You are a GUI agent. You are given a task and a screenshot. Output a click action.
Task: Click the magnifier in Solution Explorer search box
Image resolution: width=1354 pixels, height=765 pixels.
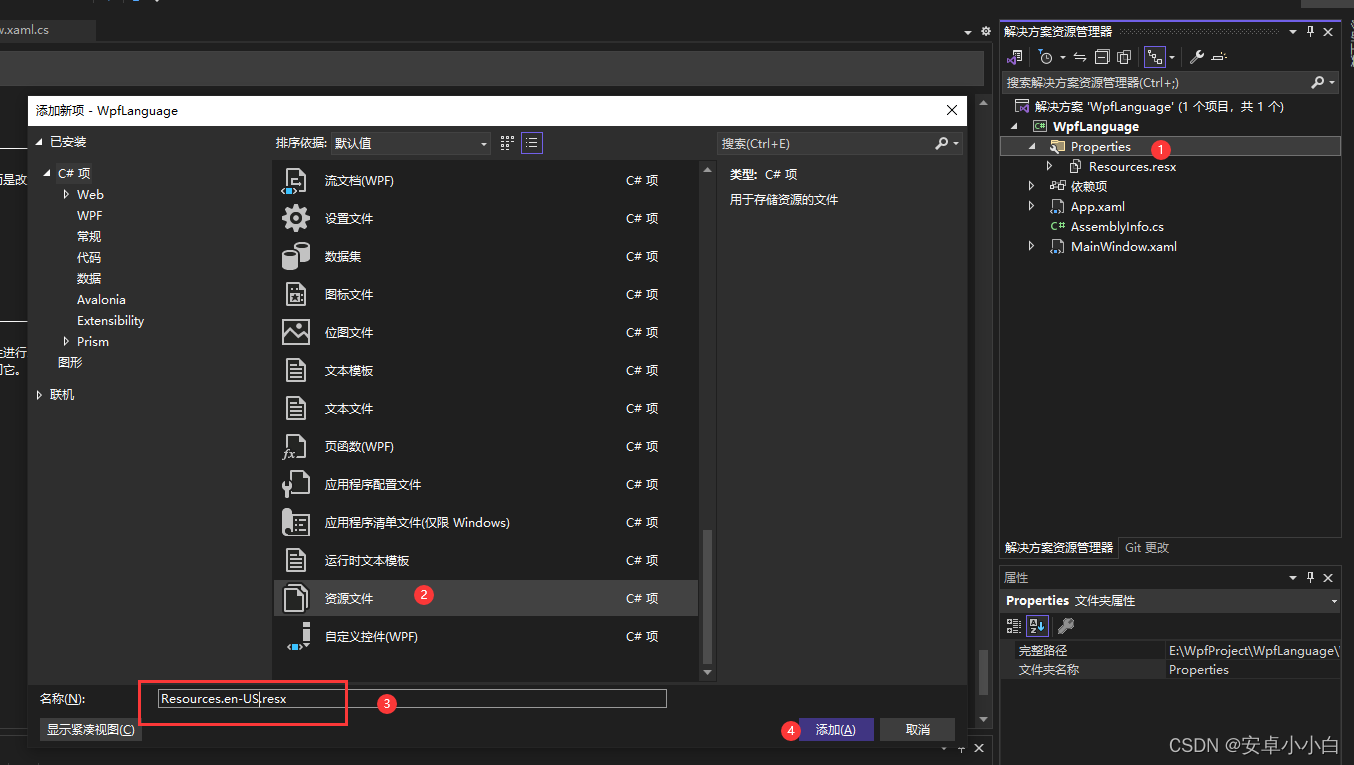click(x=1318, y=82)
